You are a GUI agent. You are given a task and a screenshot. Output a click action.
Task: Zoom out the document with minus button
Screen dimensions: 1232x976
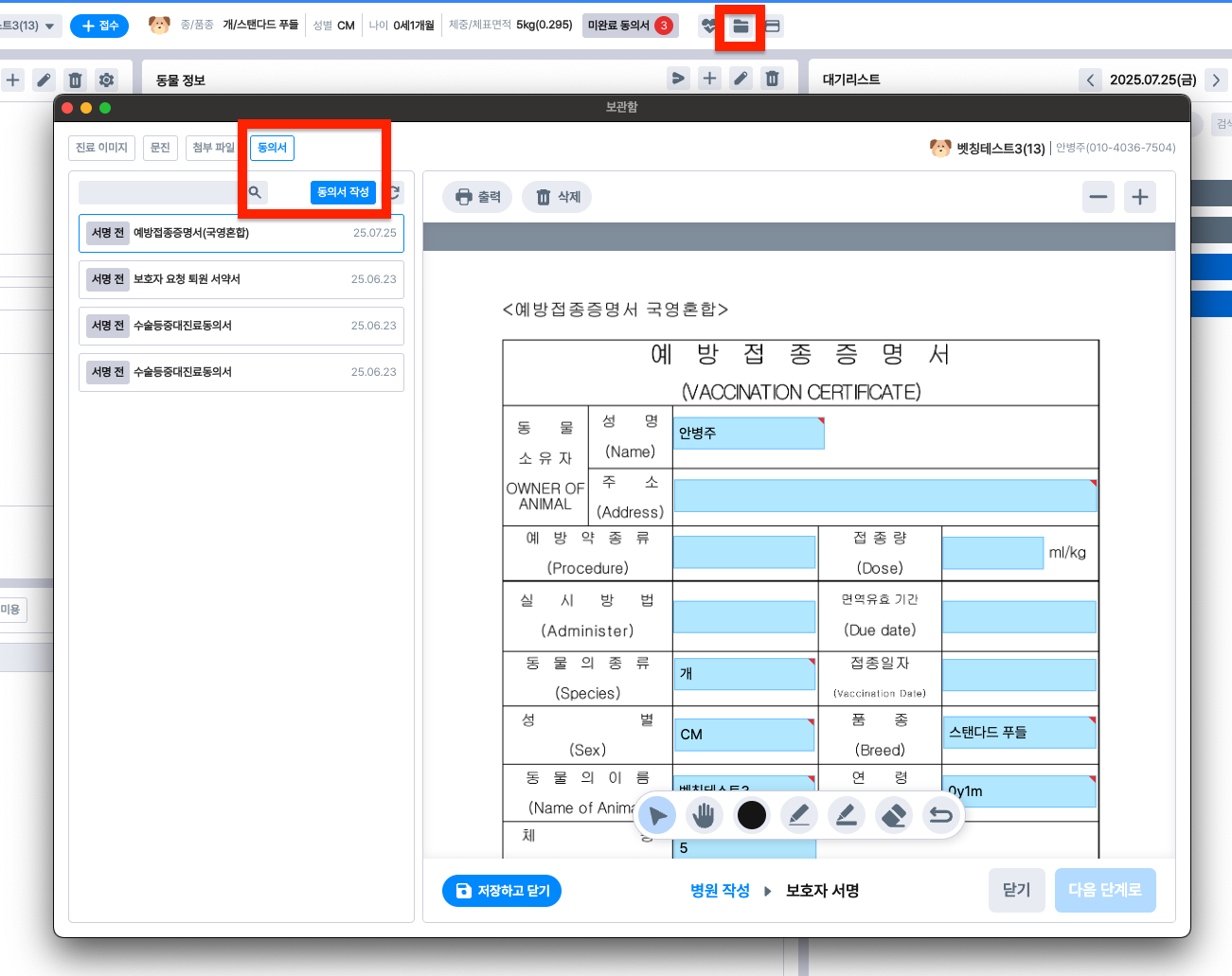tap(1098, 197)
